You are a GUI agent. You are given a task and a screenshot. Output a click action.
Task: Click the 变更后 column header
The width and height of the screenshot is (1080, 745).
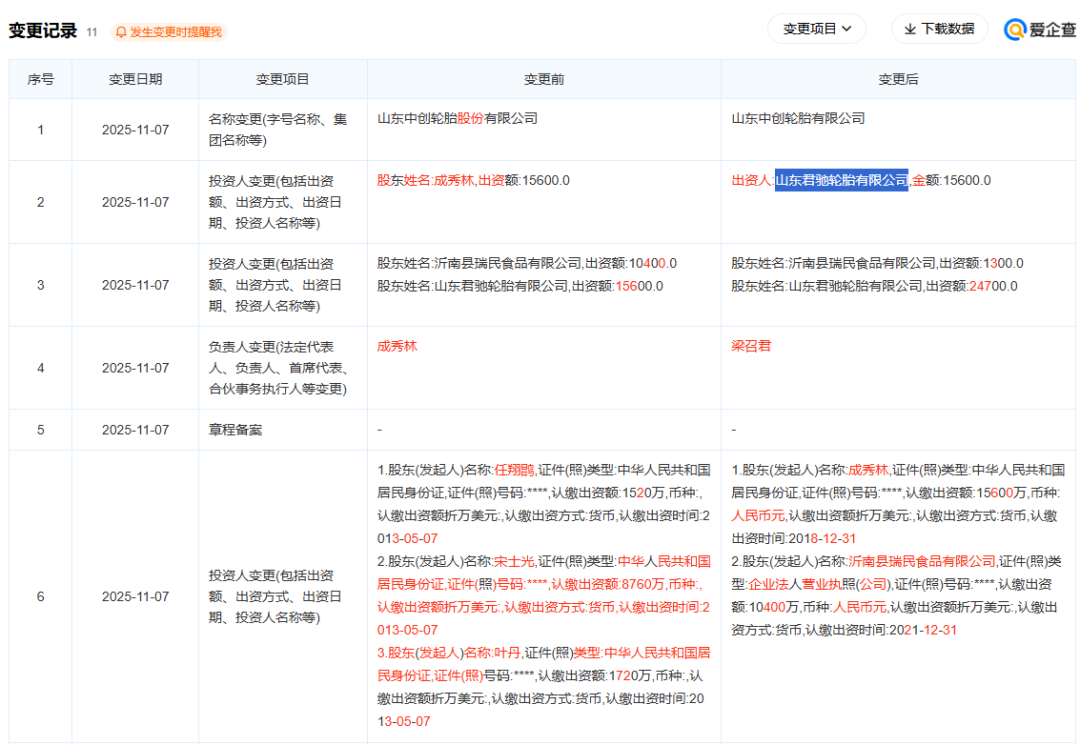[897, 79]
